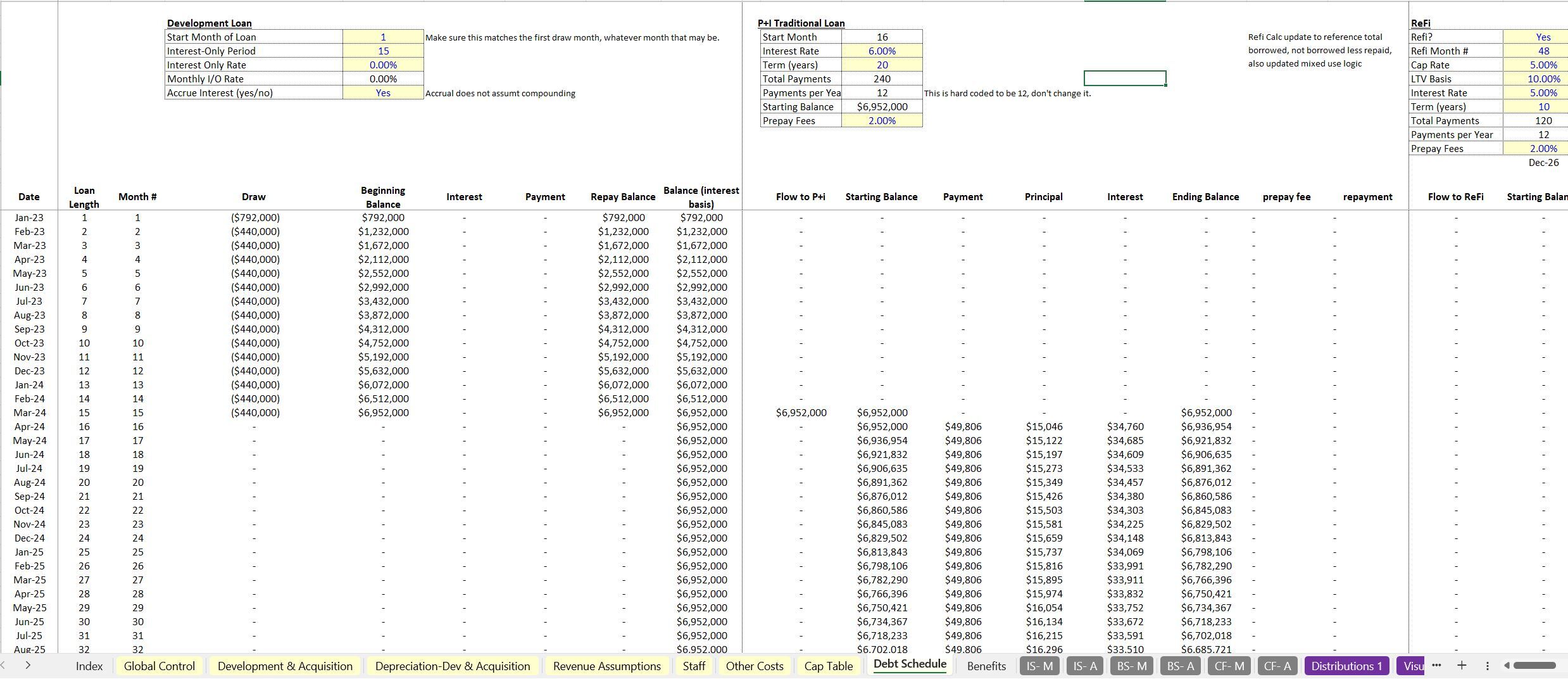The height and width of the screenshot is (679, 1568).
Task: Select the Flow to P+i header
Action: pos(801,197)
